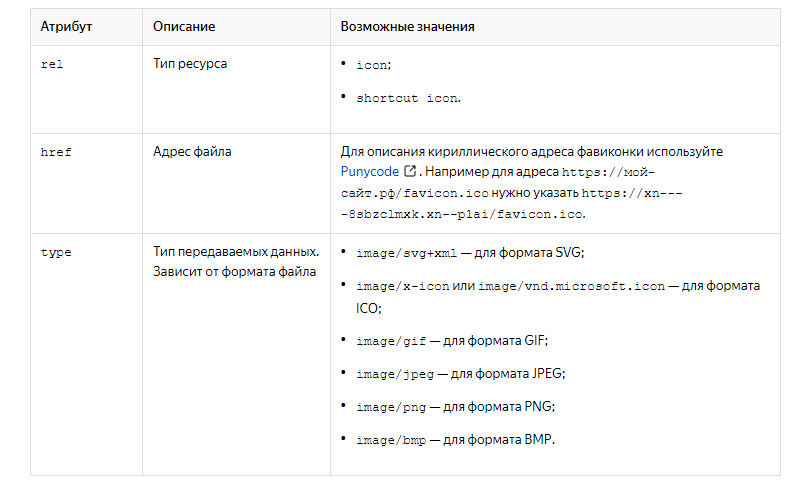Screen dimensions: 802x487
Task: Click the Тип ресурса description text
Action: pyautogui.click(x=190, y=64)
